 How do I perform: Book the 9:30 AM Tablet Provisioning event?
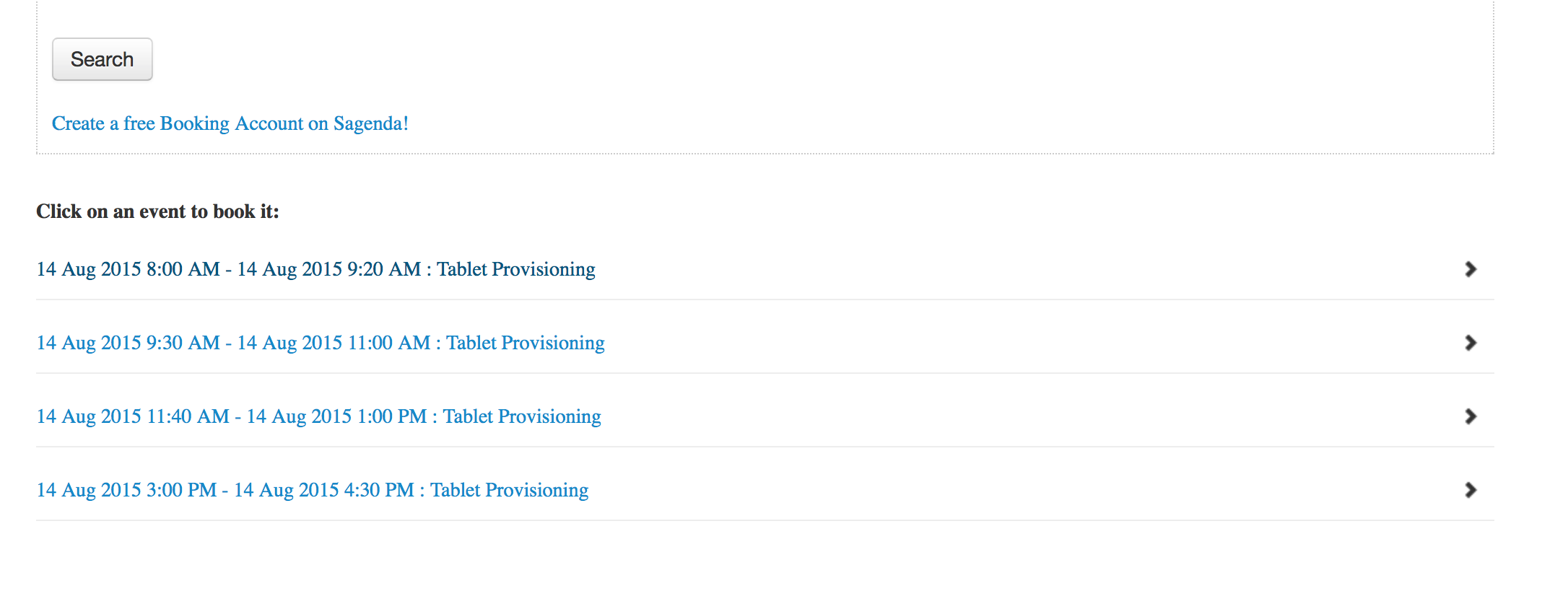(x=321, y=343)
